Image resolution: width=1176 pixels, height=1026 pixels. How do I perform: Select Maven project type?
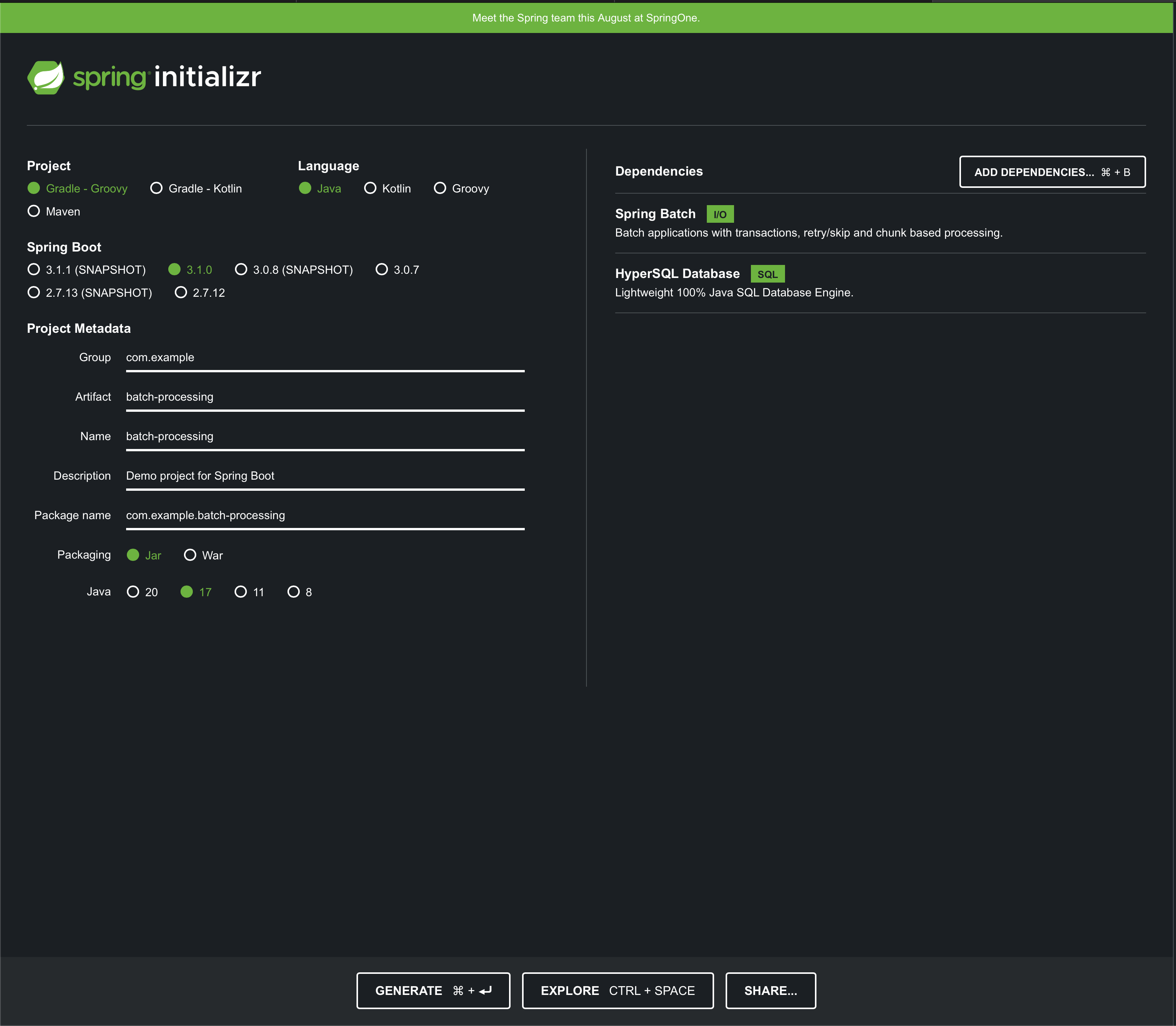click(x=34, y=211)
